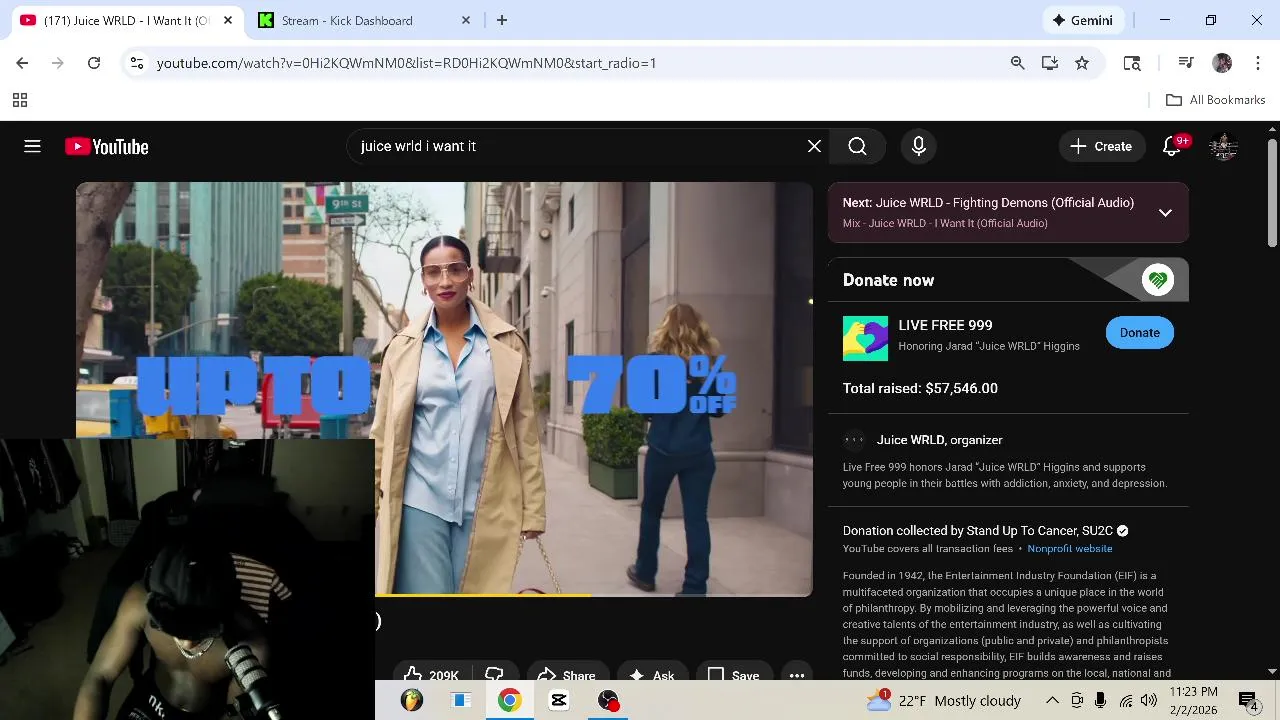Open the Windows notification center icon
Viewport: 1280px width, 720px height.
pyautogui.click(x=1248, y=701)
